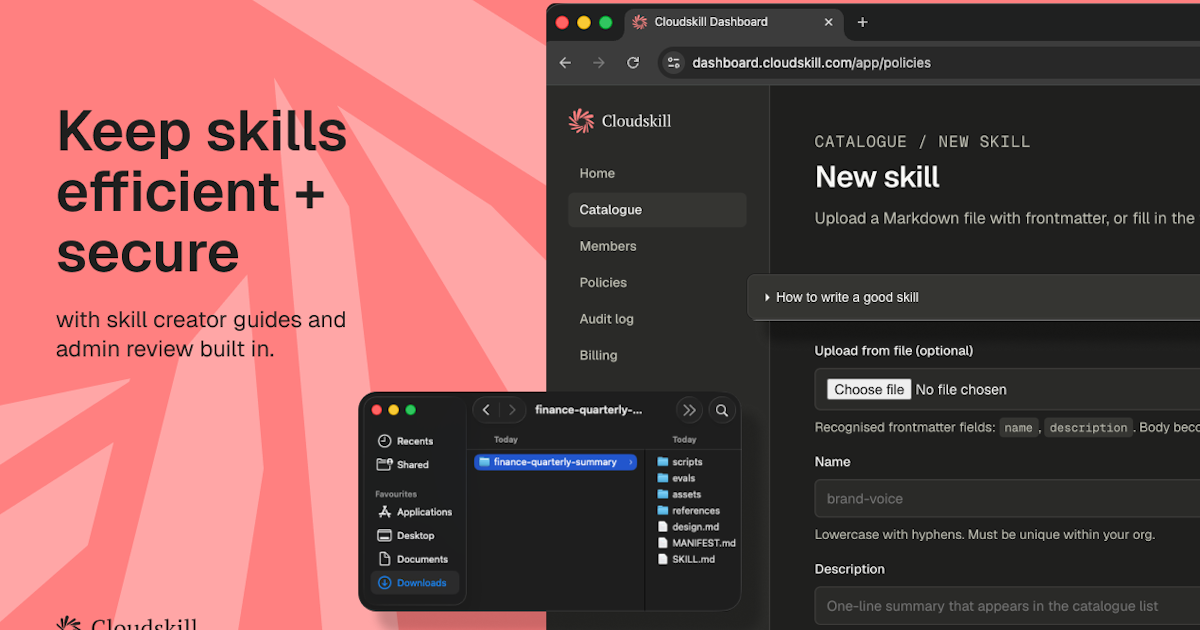Open a new browser tab with plus

[x=863, y=22]
